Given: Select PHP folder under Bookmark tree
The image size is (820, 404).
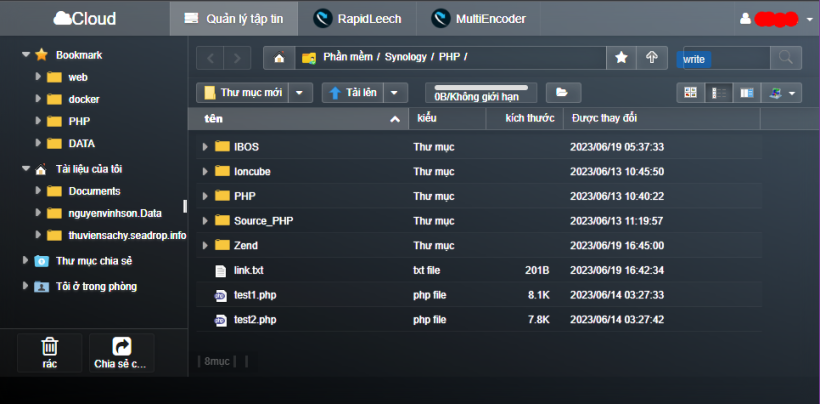Looking at the screenshot, I should pos(79,121).
